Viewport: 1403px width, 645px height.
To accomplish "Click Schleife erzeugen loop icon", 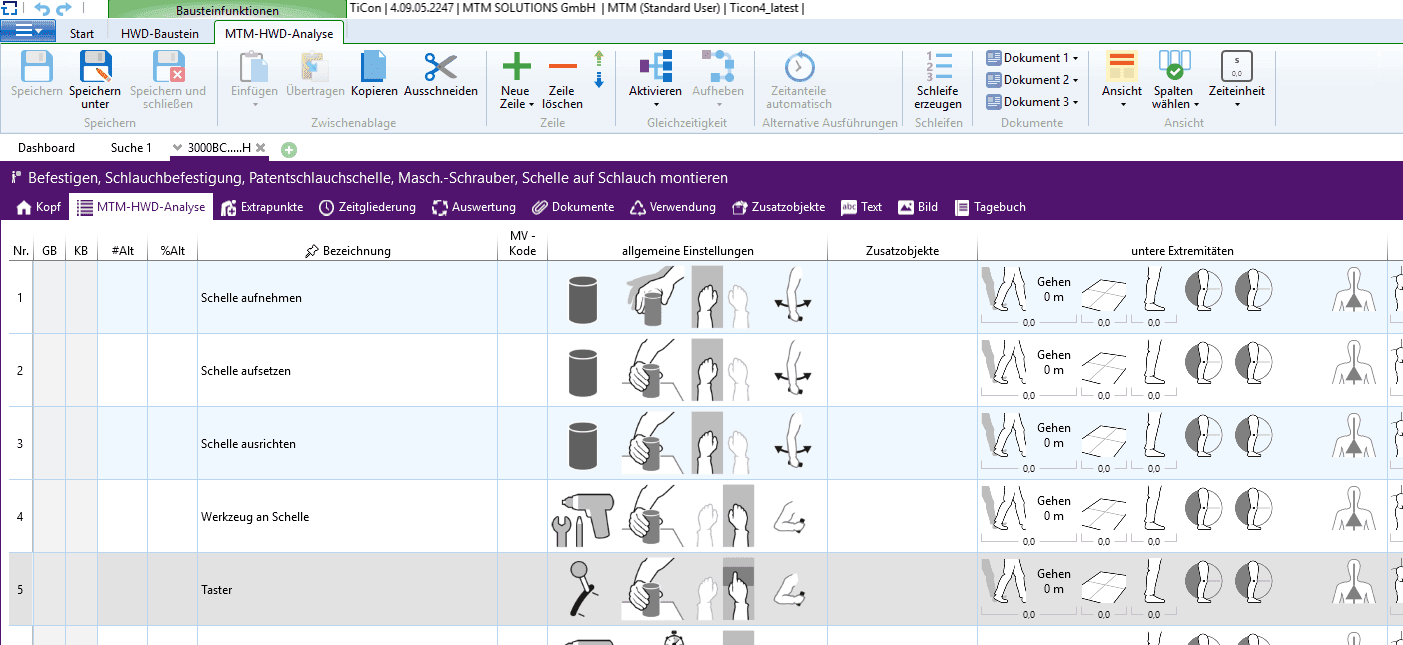I will (938, 68).
